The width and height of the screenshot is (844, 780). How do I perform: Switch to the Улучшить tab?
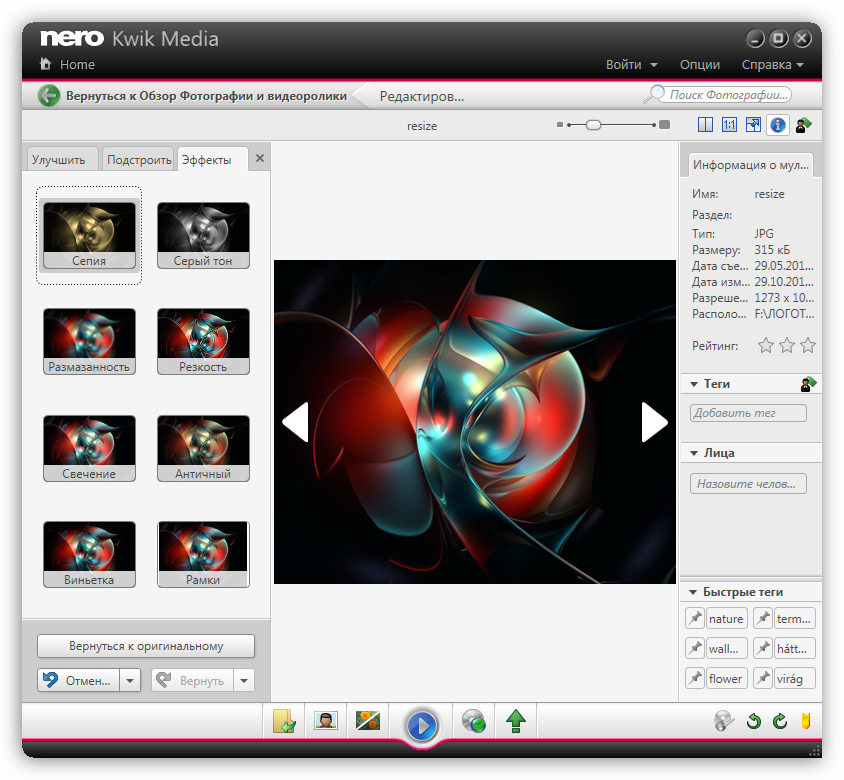pos(60,160)
